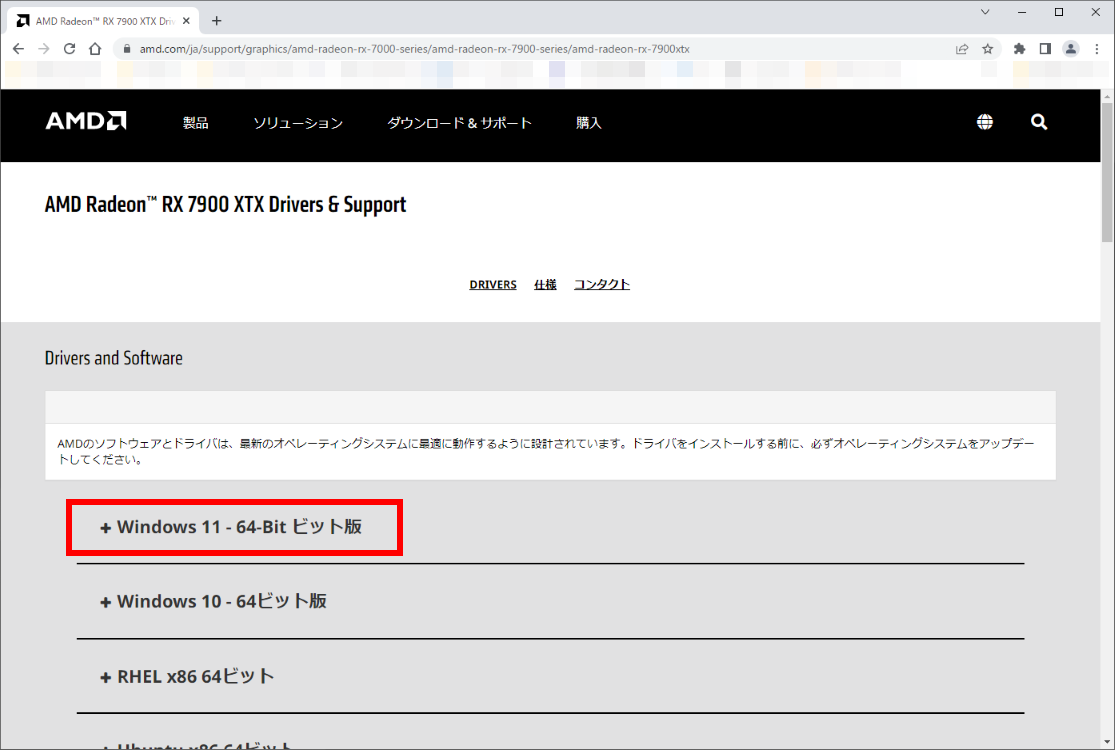Select the AMD Radeon browser tab
Screen dimensions: 1115x750
click(104, 21)
